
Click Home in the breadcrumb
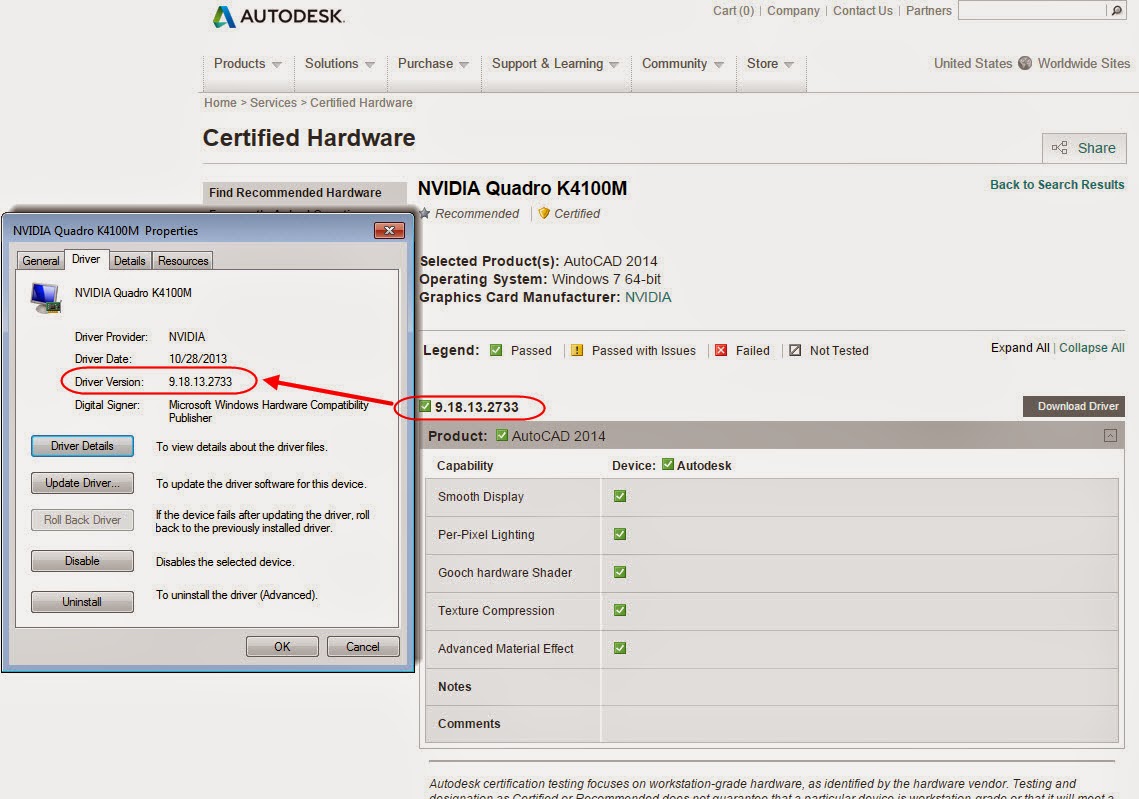[x=220, y=103]
